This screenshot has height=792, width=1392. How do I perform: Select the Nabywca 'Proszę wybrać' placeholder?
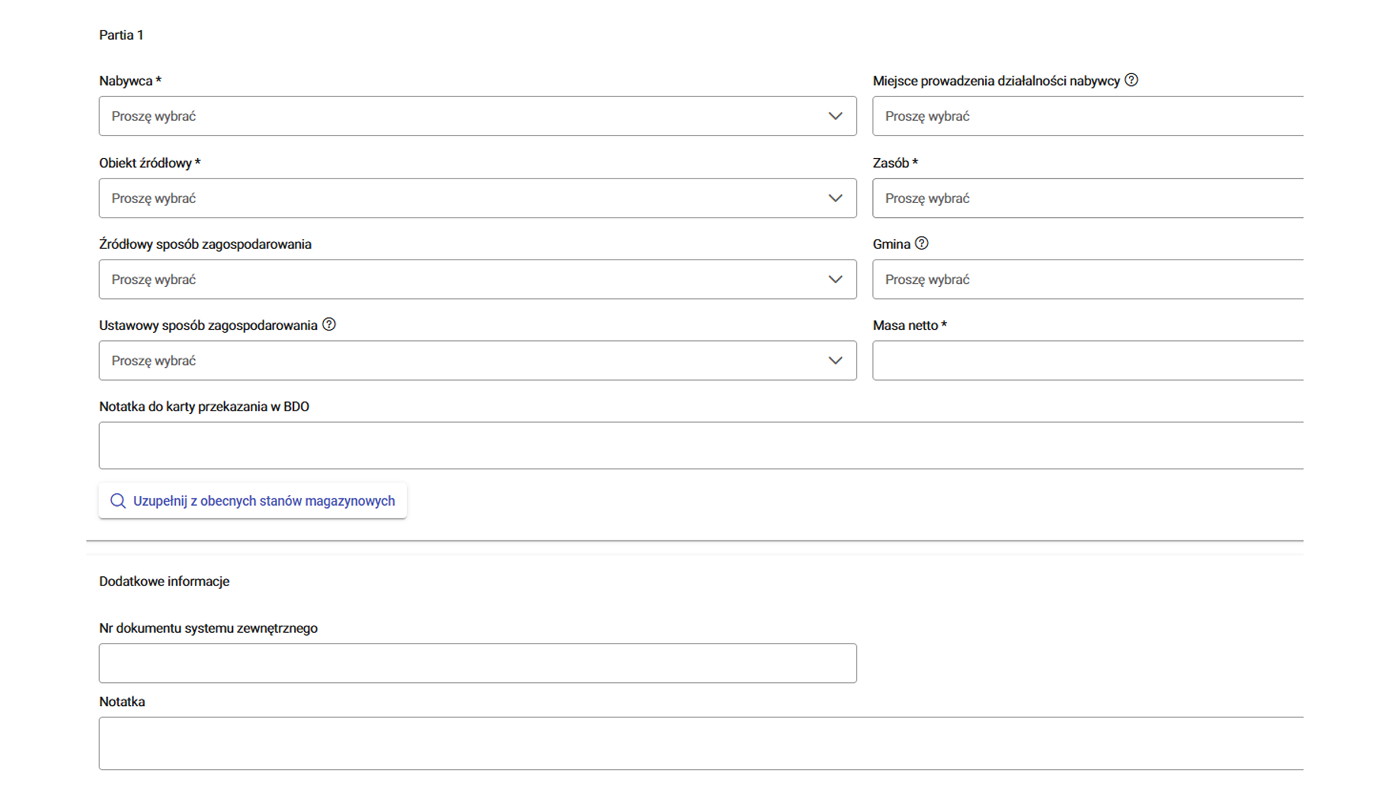point(154,116)
